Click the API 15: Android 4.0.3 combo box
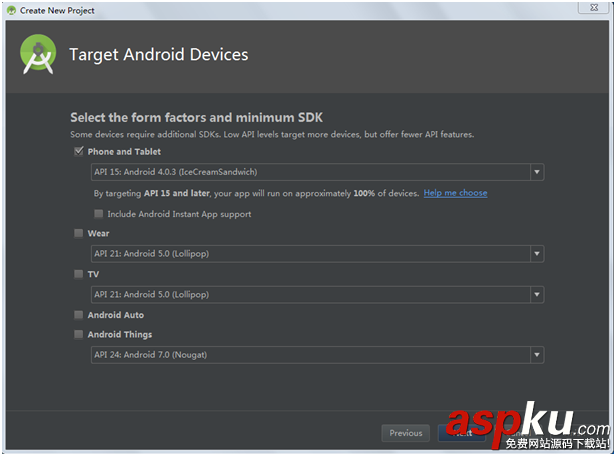 pyautogui.click(x=317, y=172)
